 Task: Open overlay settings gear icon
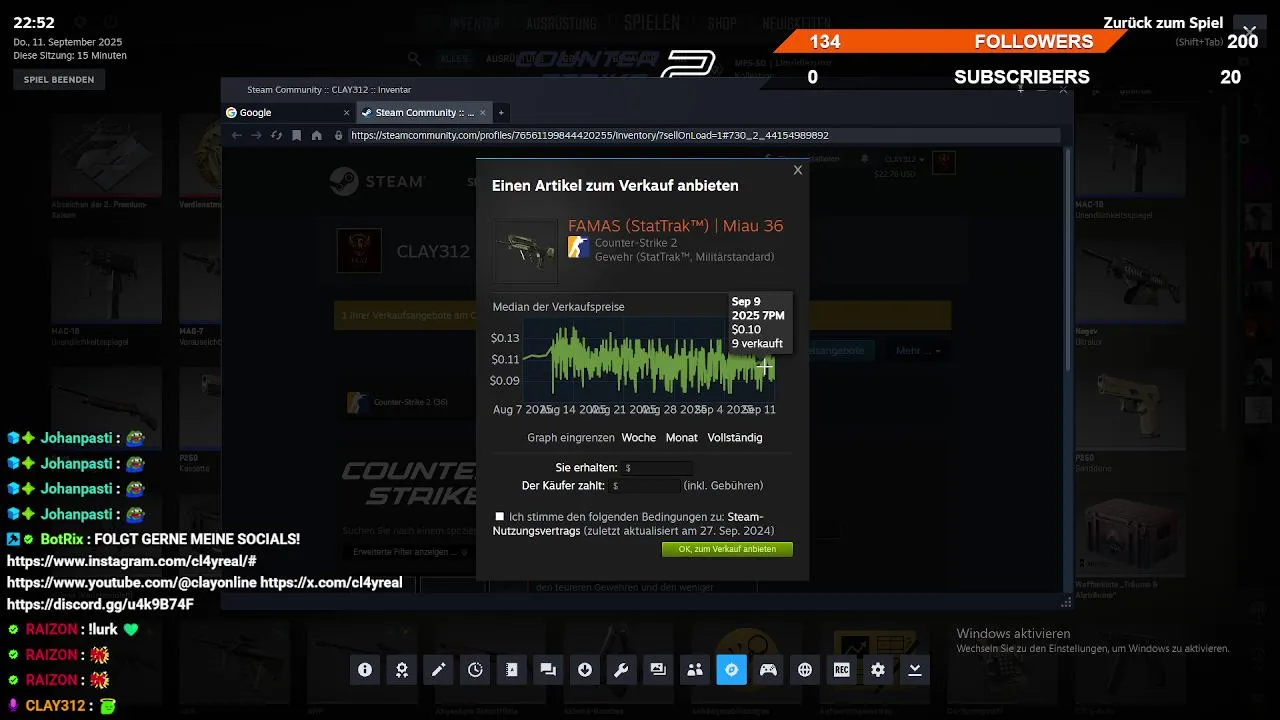(x=878, y=670)
